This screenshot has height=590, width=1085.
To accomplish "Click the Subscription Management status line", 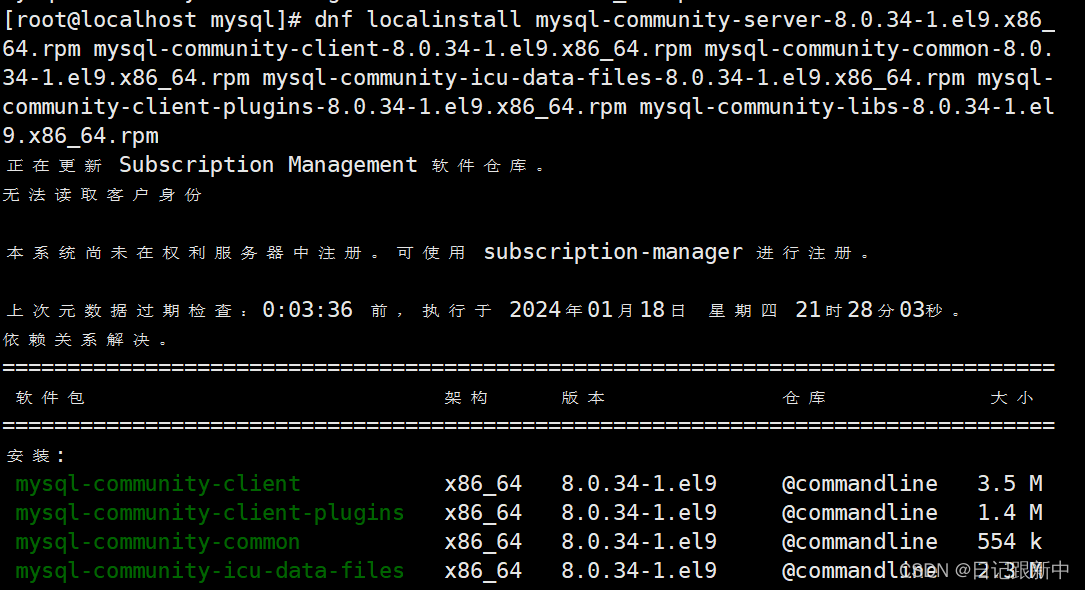I will tap(270, 164).
